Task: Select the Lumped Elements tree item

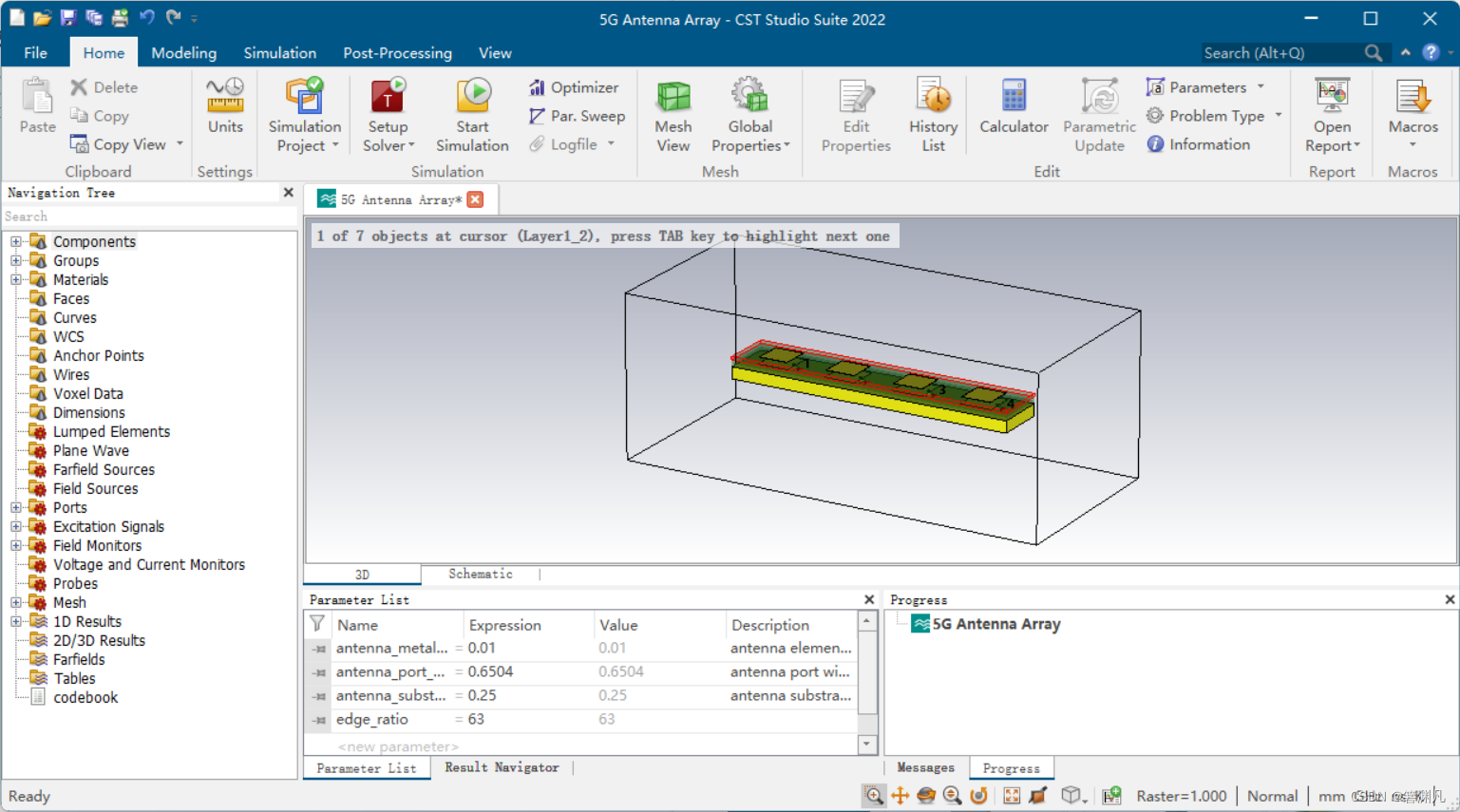Action: coord(111,431)
